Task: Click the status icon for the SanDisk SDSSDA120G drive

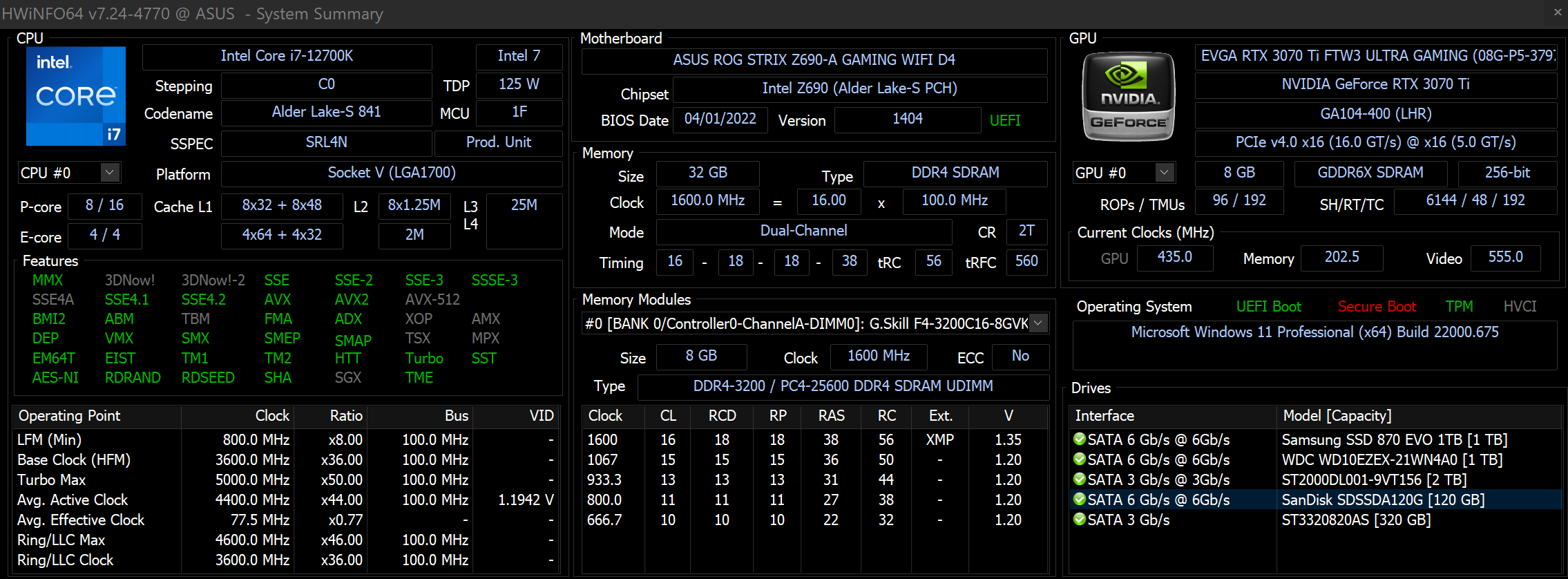Action: coord(1080,500)
